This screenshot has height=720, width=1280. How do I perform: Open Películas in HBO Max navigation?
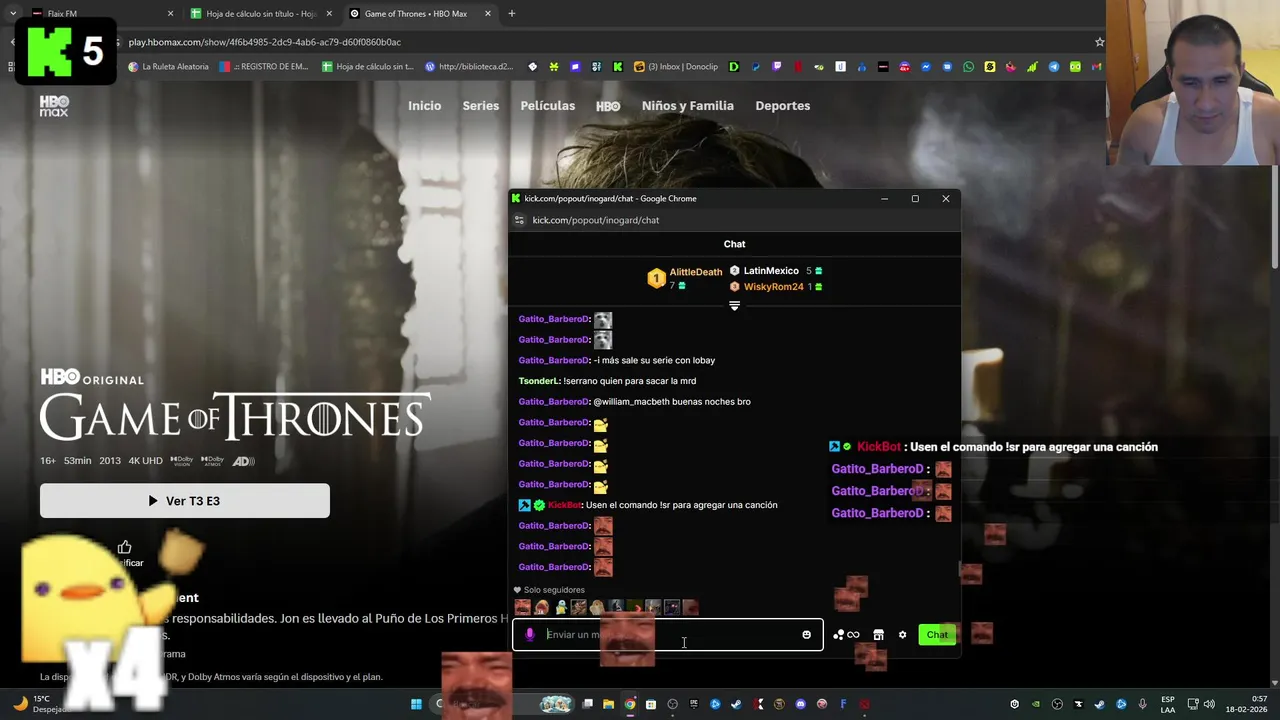(x=547, y=106)
